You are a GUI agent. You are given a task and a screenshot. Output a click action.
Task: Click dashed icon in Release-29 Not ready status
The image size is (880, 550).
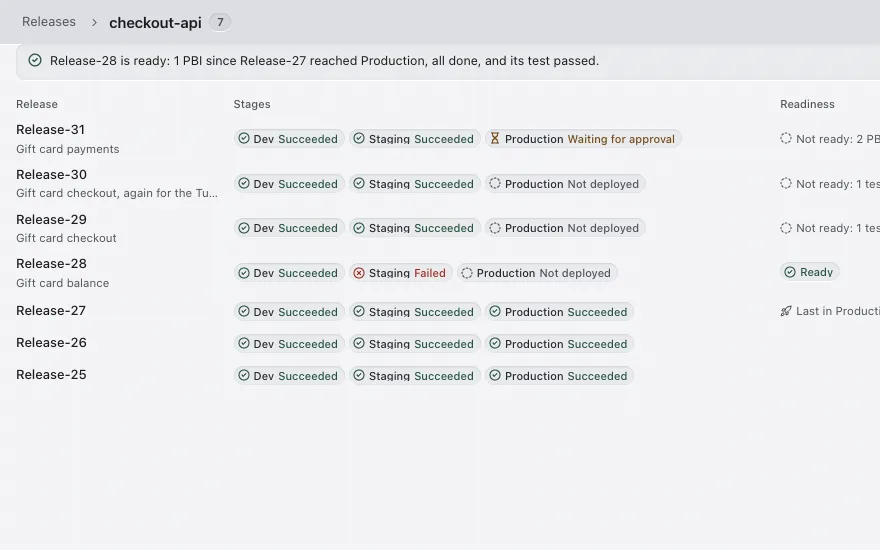[x=786, y=228]
